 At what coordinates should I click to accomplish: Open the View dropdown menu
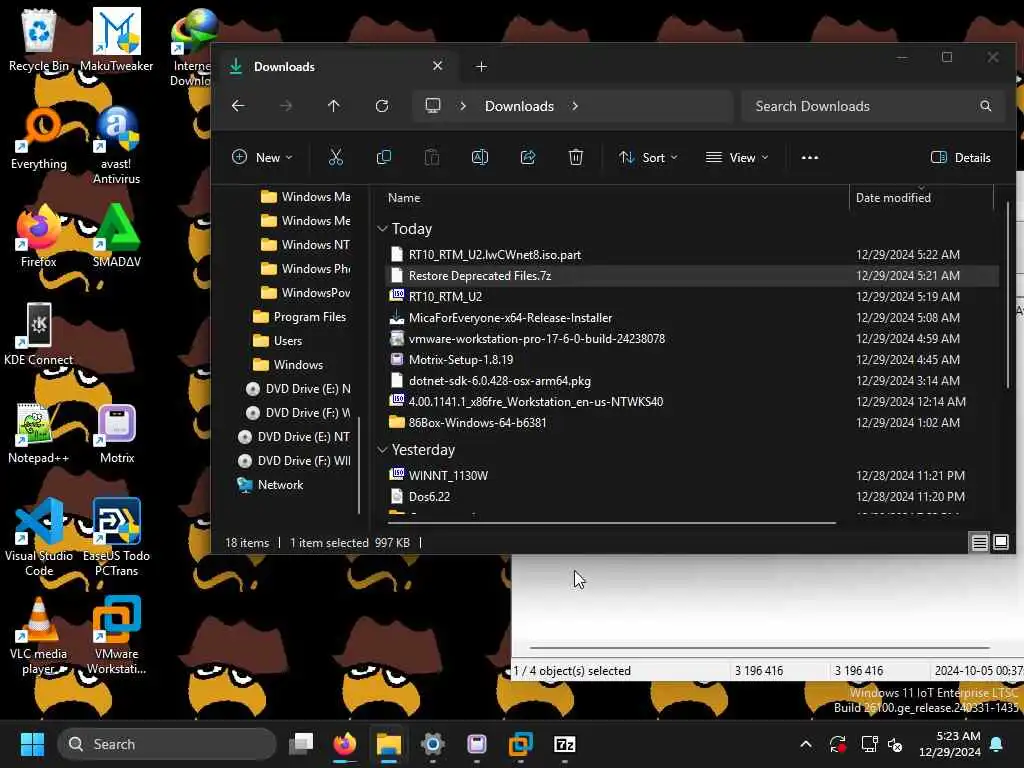click(x=737, y=157)
